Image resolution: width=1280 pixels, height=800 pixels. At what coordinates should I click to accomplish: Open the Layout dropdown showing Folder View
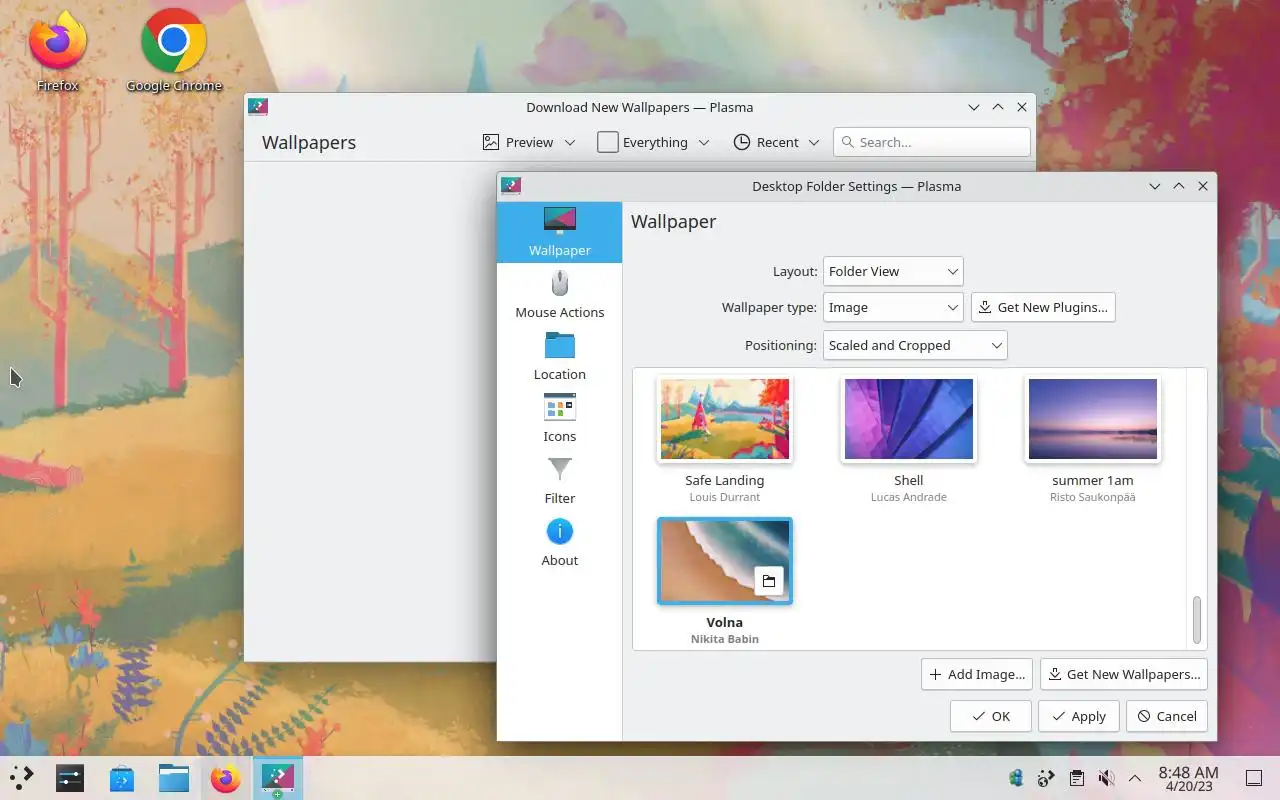point(893,271)
